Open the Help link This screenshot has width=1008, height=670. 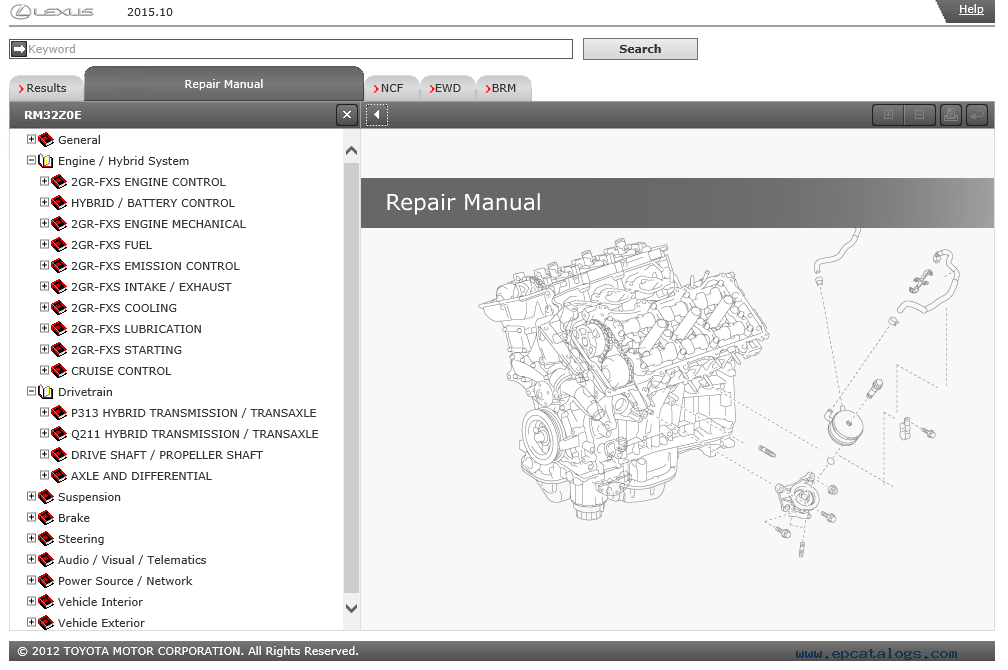click(x=970, y=10)
